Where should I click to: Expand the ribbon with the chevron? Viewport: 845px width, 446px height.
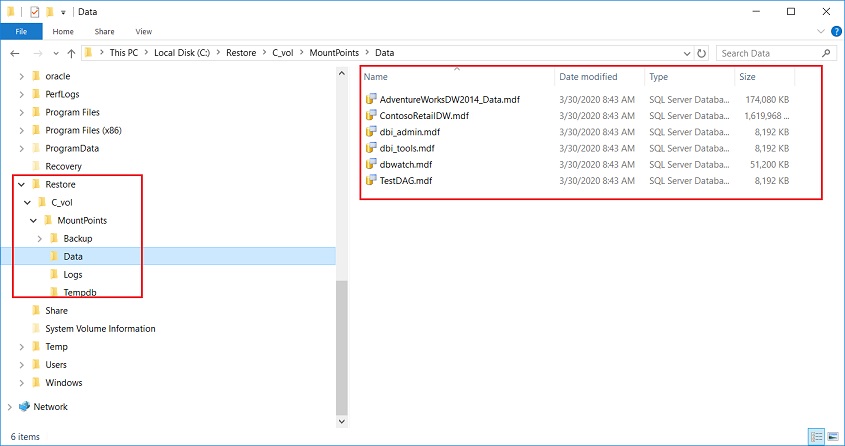coord(821,32)
